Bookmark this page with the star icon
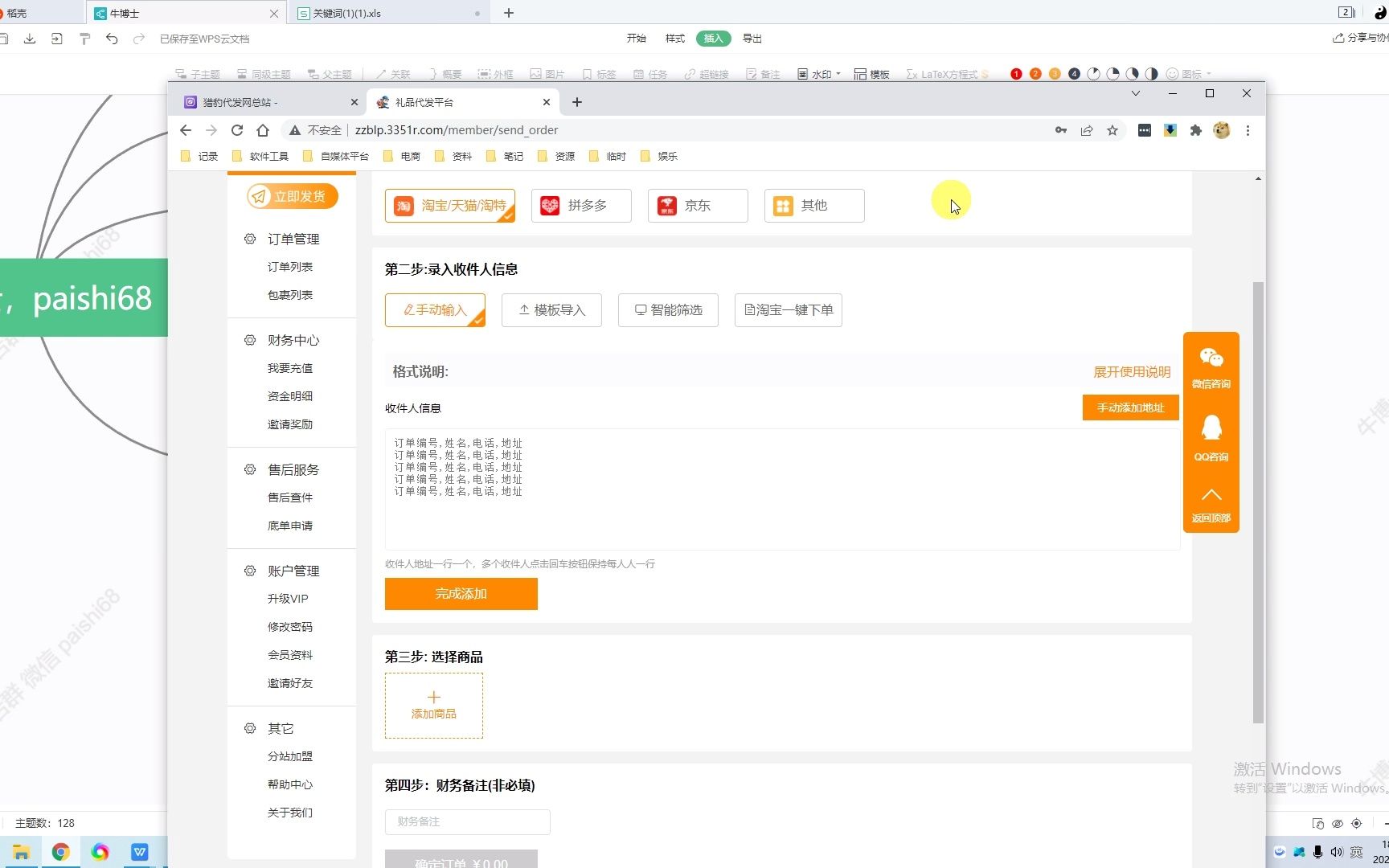The height and width of the screenshot is (868, 1389). (1112, 130)
